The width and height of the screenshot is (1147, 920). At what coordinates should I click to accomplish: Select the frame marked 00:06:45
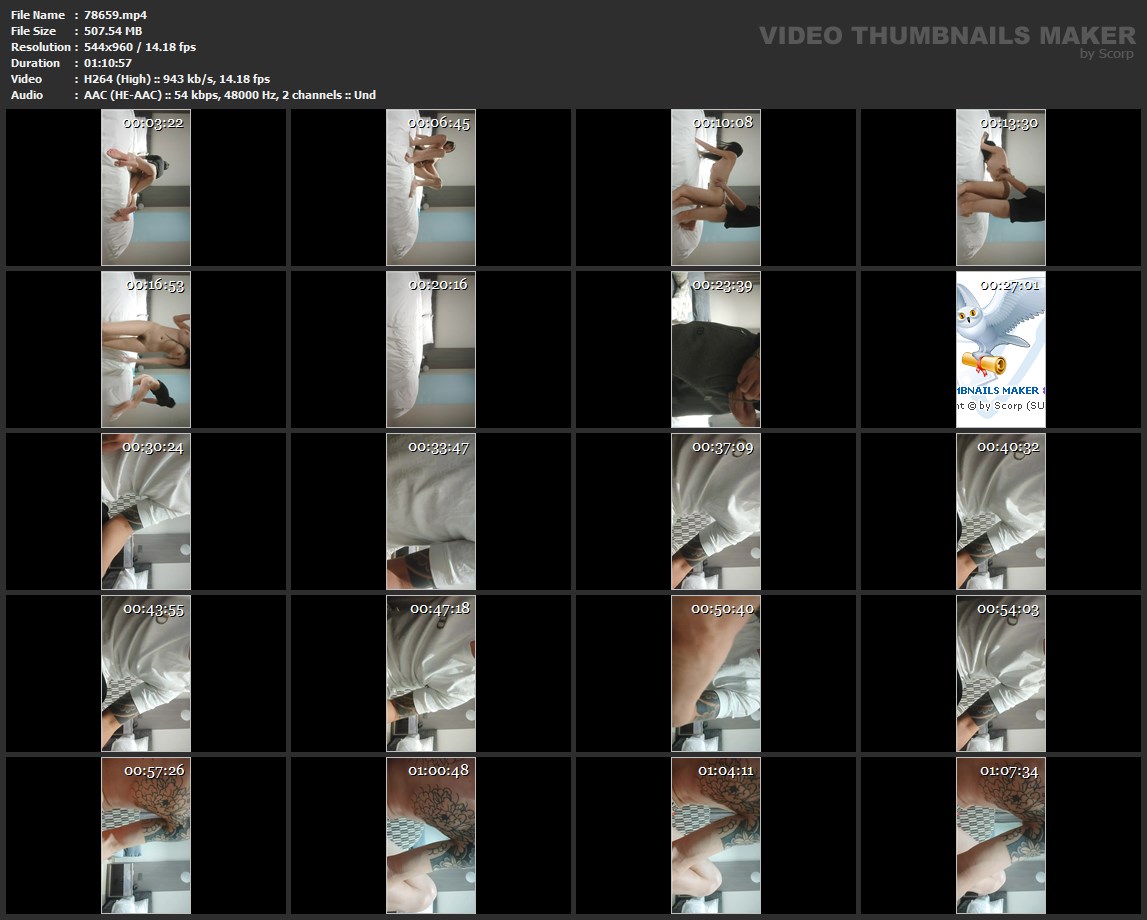coord(431,187)
